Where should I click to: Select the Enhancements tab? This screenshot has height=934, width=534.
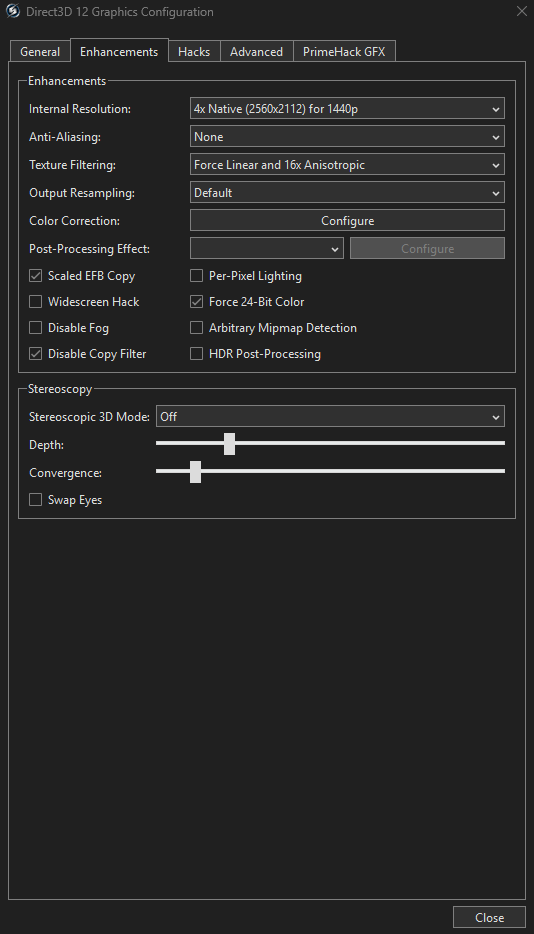119,51
